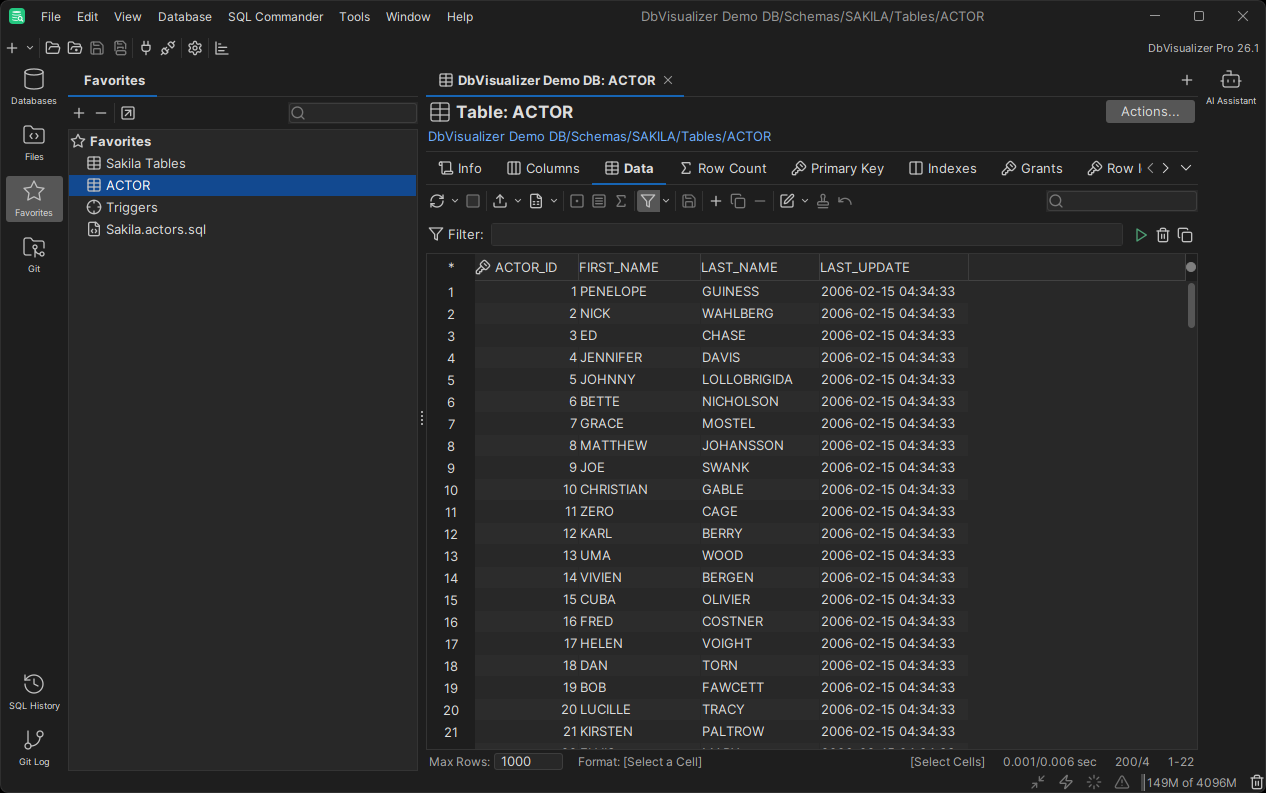Image resolution: width=1266 pixels, height=793 pixels.
Task: Toggle the text view icon in grid toolbar
Action: 599,201
